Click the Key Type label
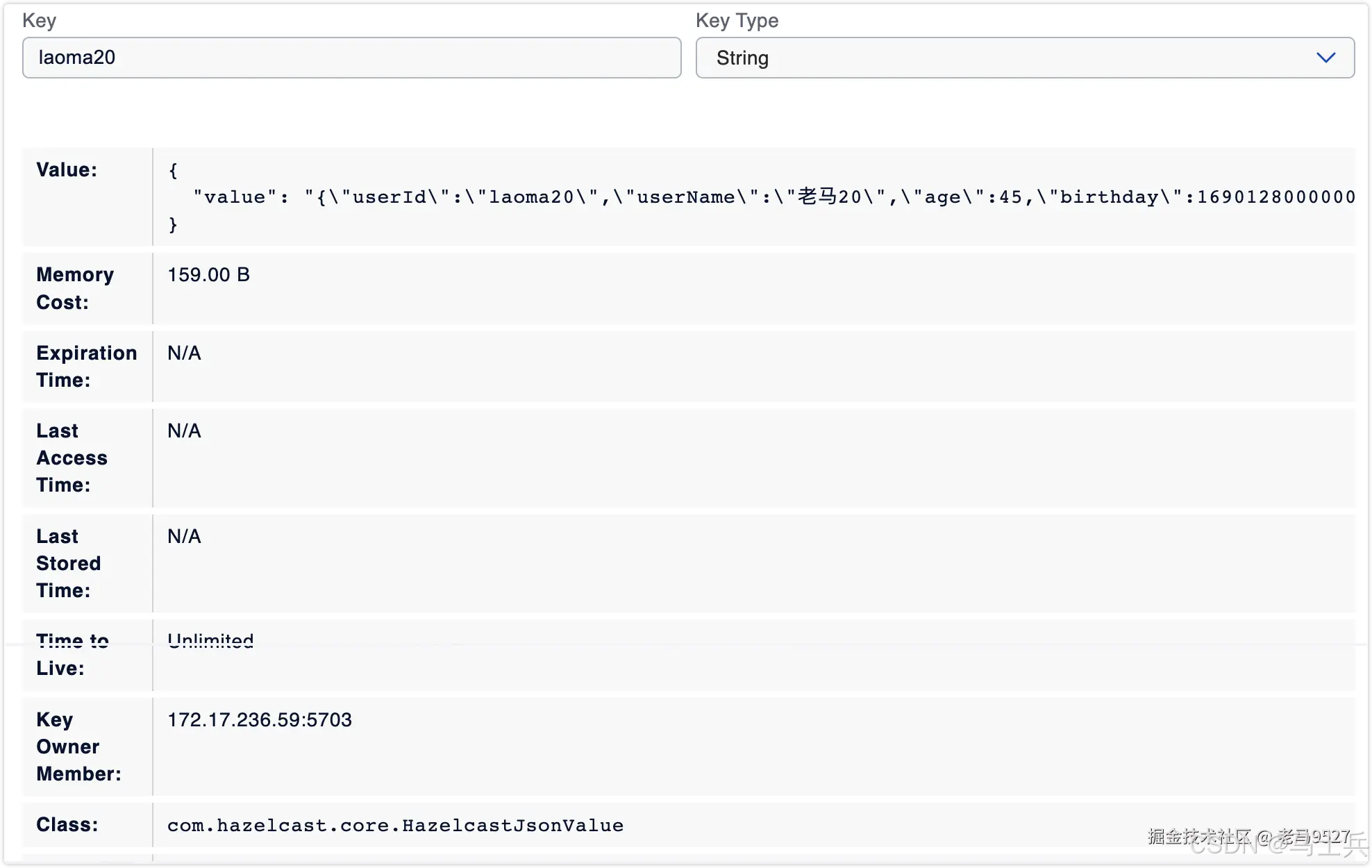The width and height of the screenshot is (1372, 868). tap(737, 20)
